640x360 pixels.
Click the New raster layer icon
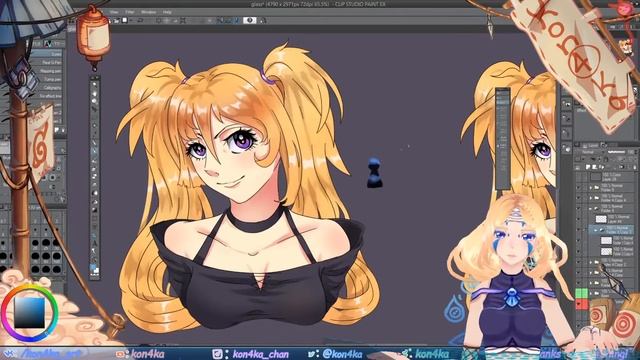(x=588, y=167)
